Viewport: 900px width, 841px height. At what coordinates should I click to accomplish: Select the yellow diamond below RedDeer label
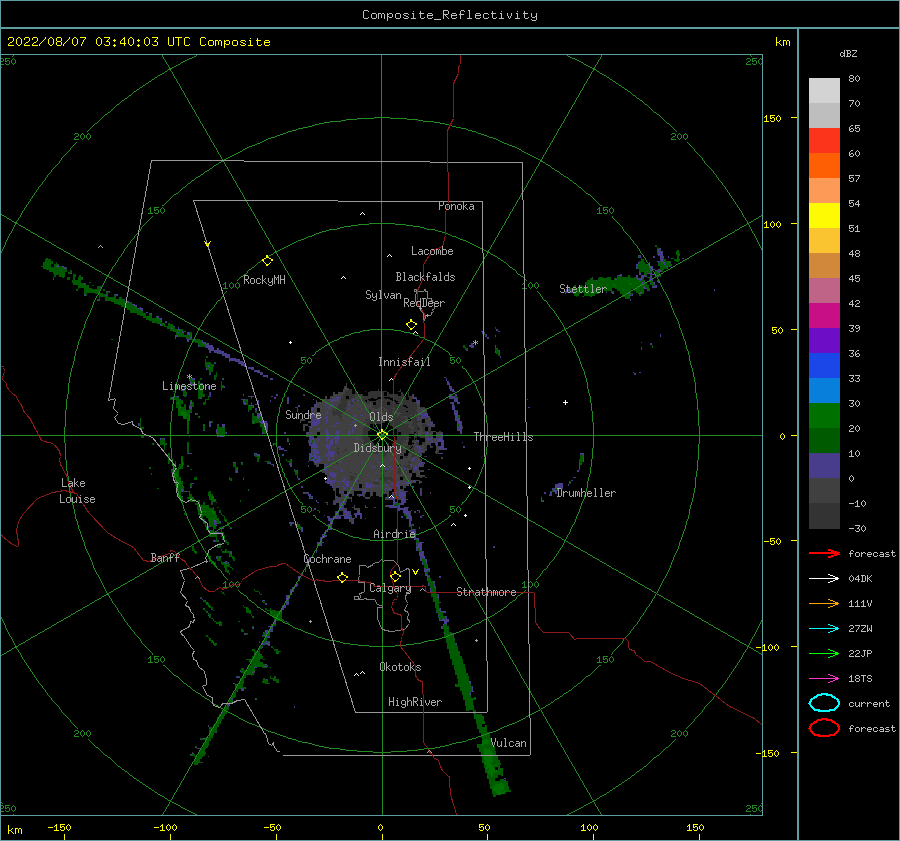[x=412, y=325]
